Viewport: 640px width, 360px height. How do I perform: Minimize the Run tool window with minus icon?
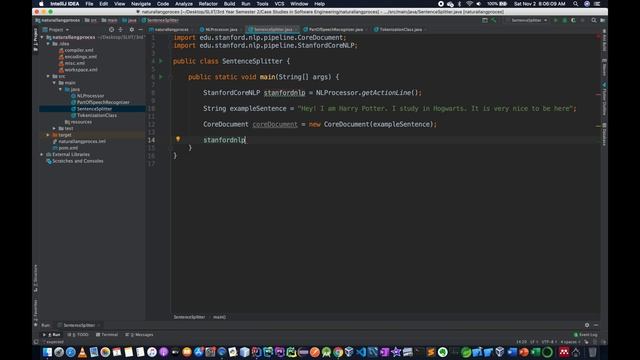(596, 325)
